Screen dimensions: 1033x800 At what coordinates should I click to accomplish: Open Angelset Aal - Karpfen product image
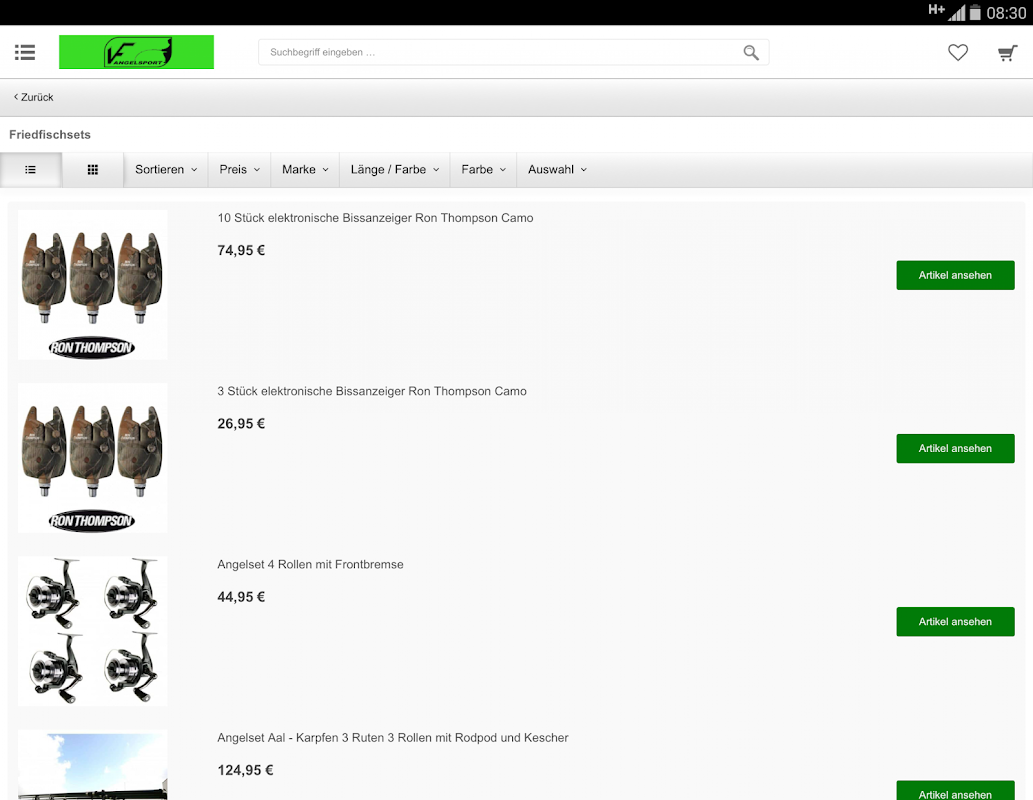92,765
